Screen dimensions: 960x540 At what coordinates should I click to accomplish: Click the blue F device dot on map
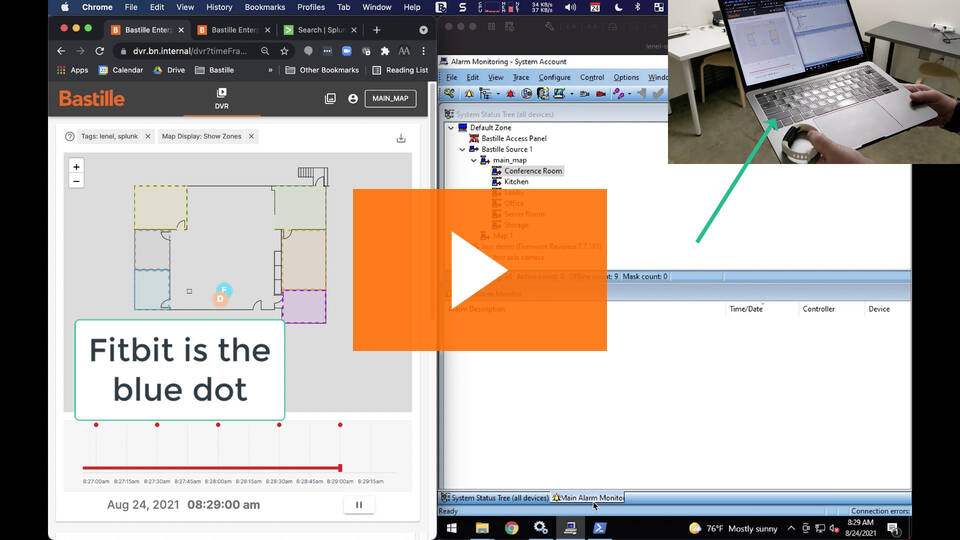[224, 289]
